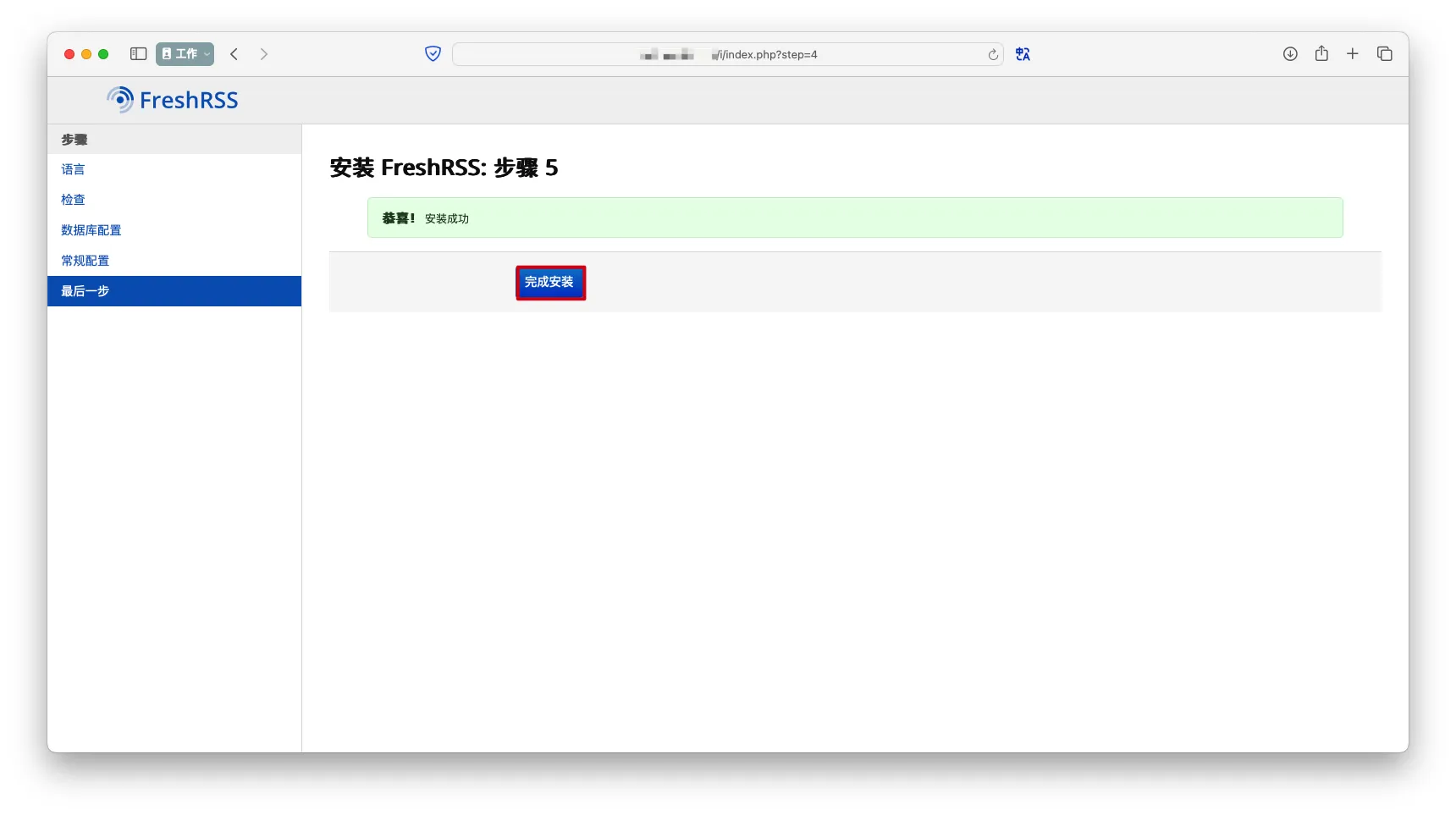1456x815 pixels.
Task: Focus the address bar URL field
Action: [x=728, y=55]
